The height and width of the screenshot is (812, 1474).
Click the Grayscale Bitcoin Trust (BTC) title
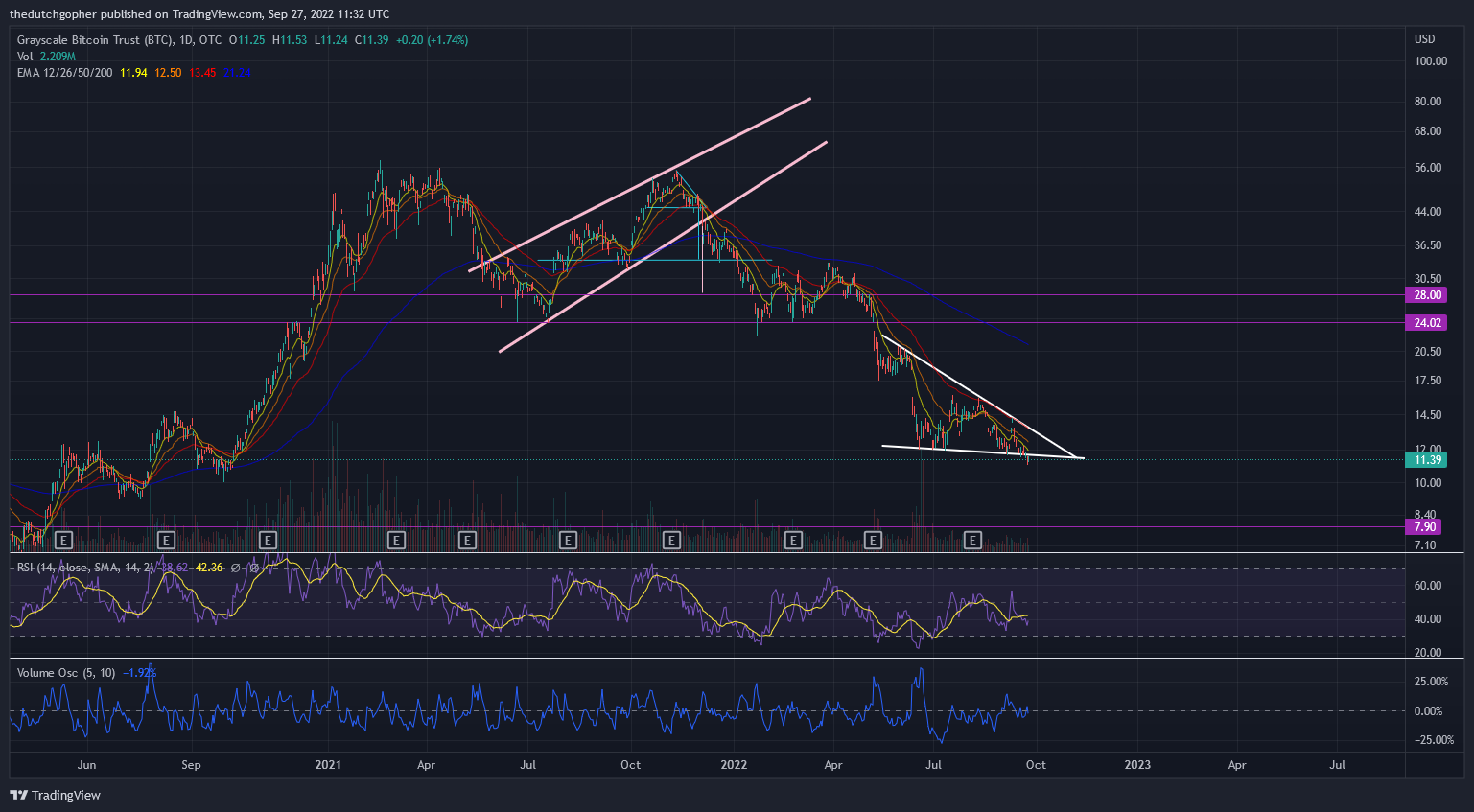click(x=95, y=40)
